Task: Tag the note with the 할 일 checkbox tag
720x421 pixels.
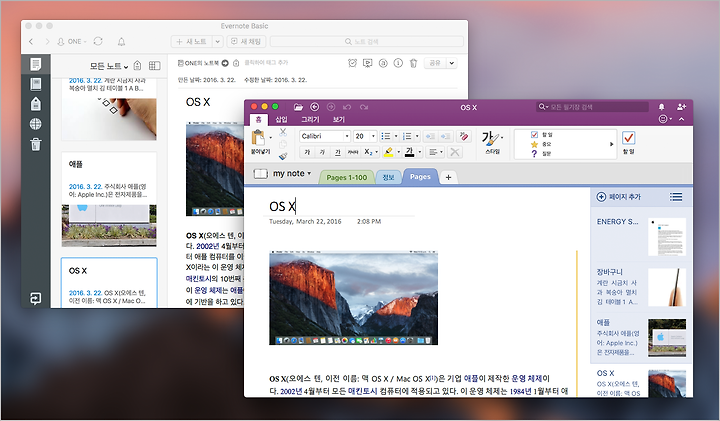Action: pos(541,135)
